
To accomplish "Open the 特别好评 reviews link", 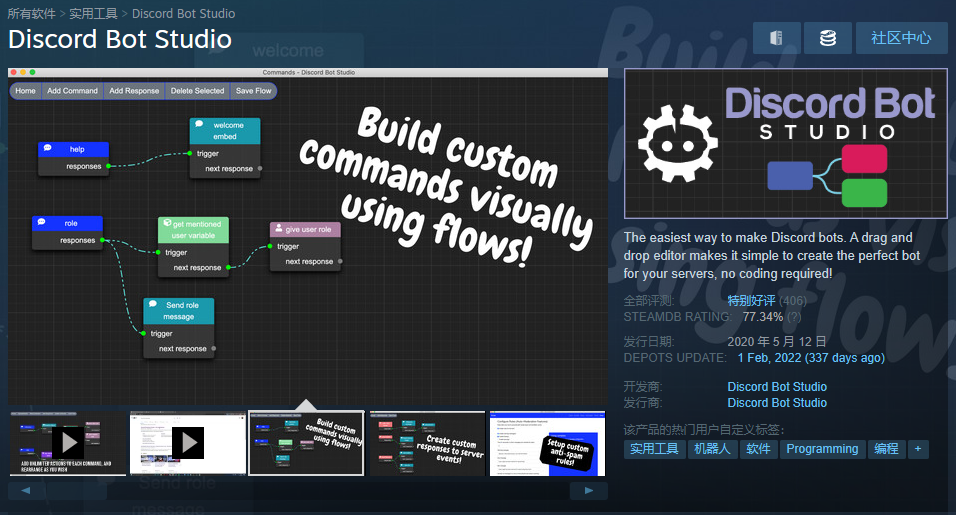I will click(751, 300).
